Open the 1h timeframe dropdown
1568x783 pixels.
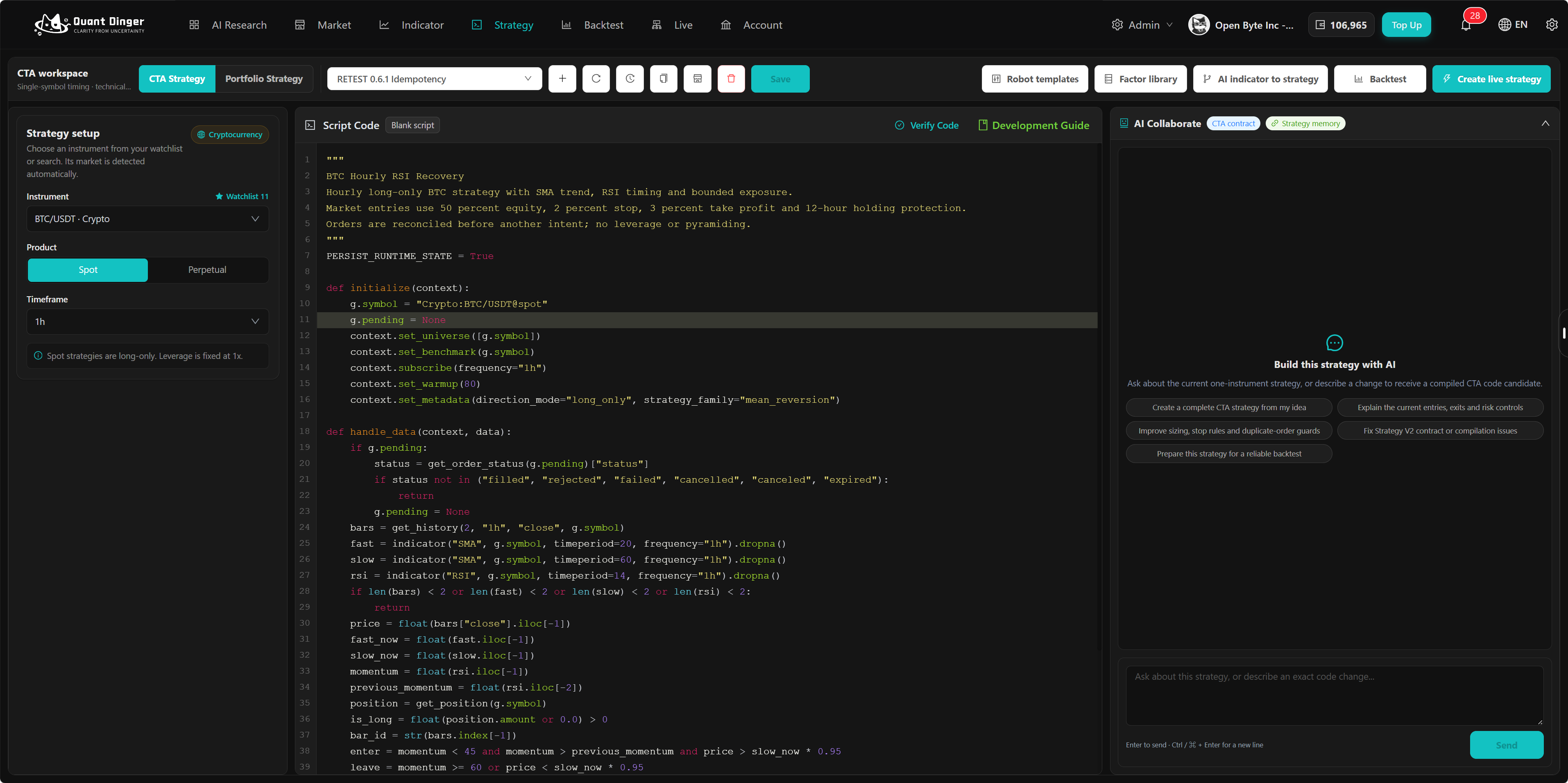click(x=147, y=322)
